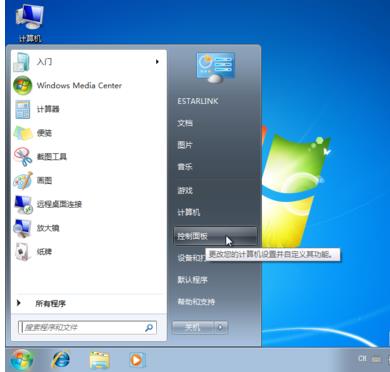Viewport: 390px width, 372px height.
Task: Click the Windows Start orb
Action: pos(22,360)
